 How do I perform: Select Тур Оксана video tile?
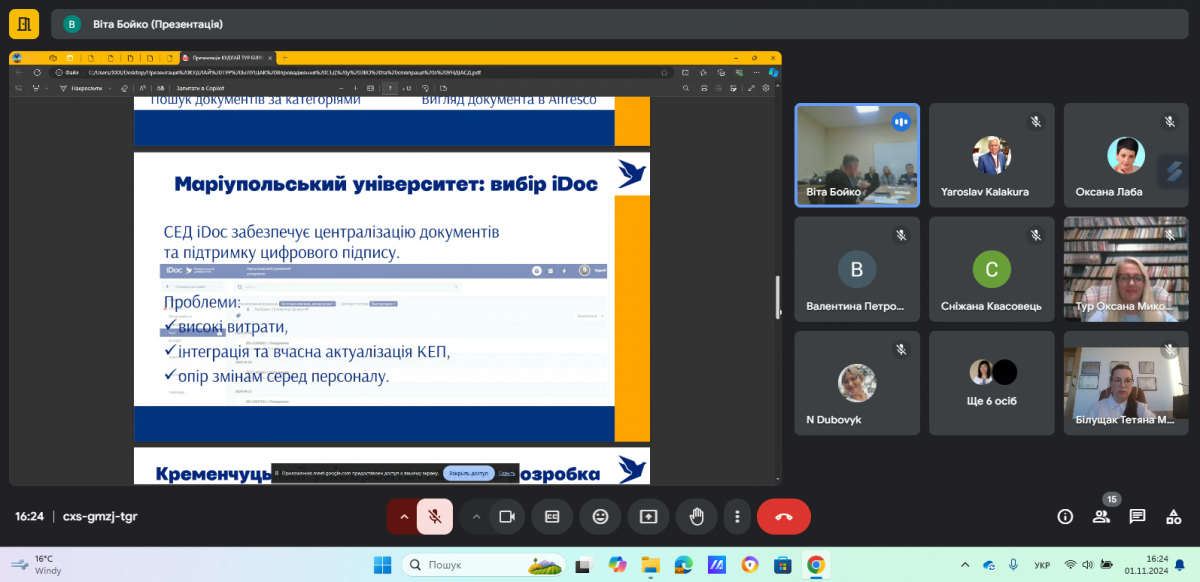(1125, 269)
